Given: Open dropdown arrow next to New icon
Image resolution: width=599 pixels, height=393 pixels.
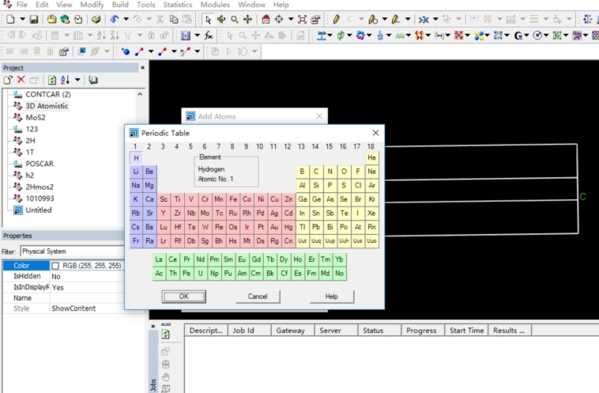Looking at the screenshot, I should (23, 19).
